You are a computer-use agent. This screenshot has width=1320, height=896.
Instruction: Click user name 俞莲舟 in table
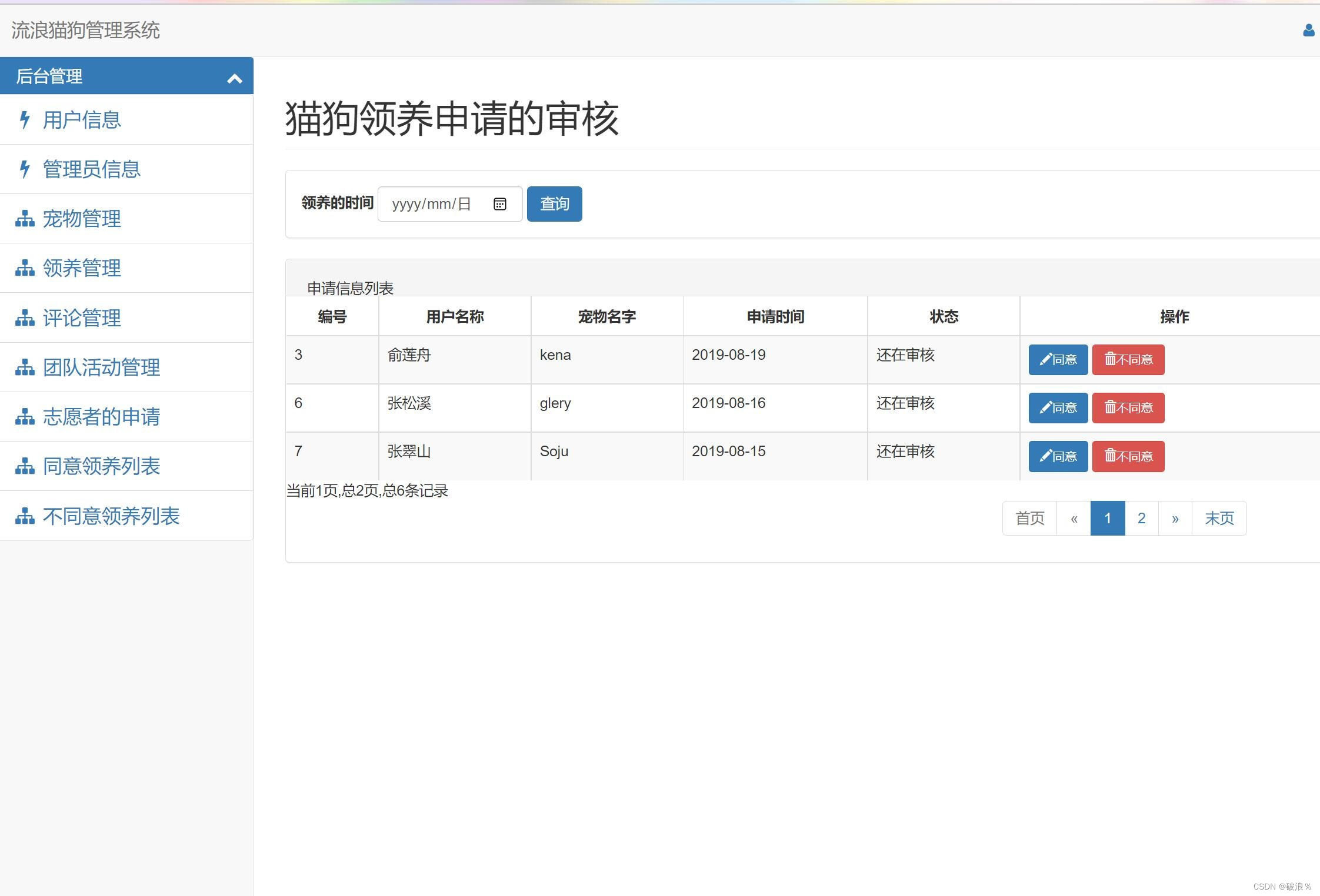coord(409,355)
